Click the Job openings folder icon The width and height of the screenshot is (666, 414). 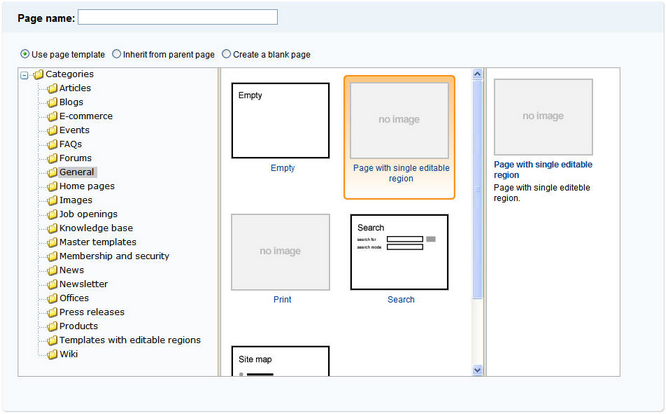point(52,214)
